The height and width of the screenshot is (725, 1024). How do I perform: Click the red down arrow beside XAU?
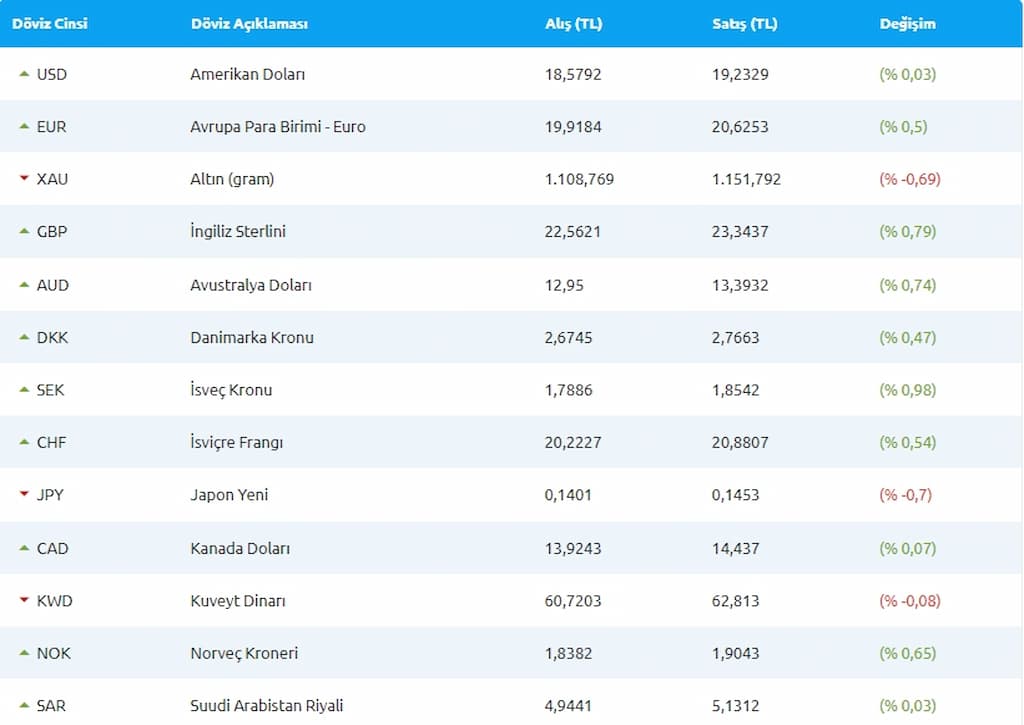(x=24, y=179)
